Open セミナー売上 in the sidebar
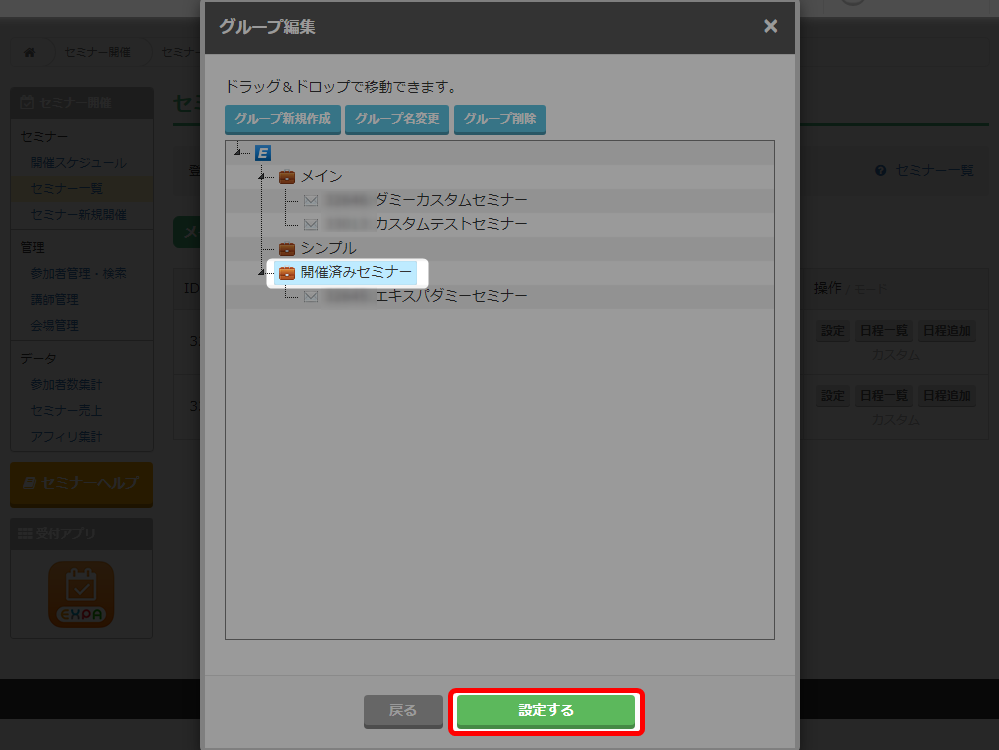Image resolution: width=999 pixels, height=750 pixels. tap(66, 411)
